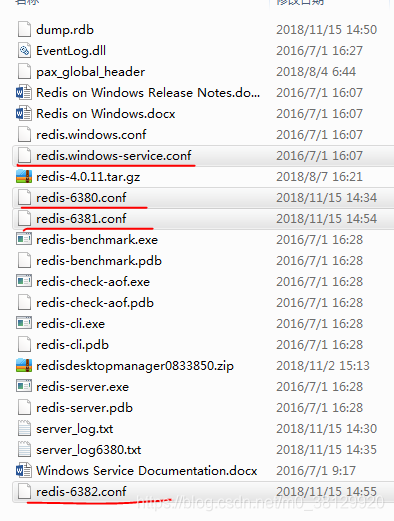Select the redis-6382.conf file icon
The image size is (394, 521).
pyautogui.click(x=24, y=492)
